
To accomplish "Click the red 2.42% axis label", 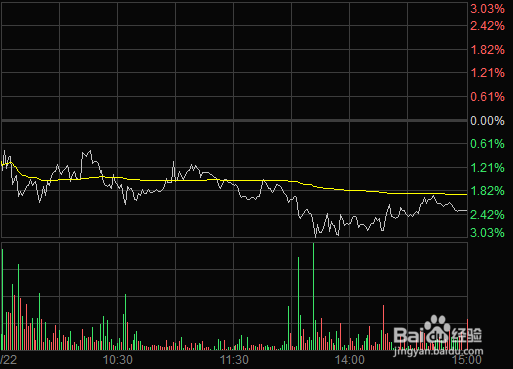I will [x=487, y=26].
